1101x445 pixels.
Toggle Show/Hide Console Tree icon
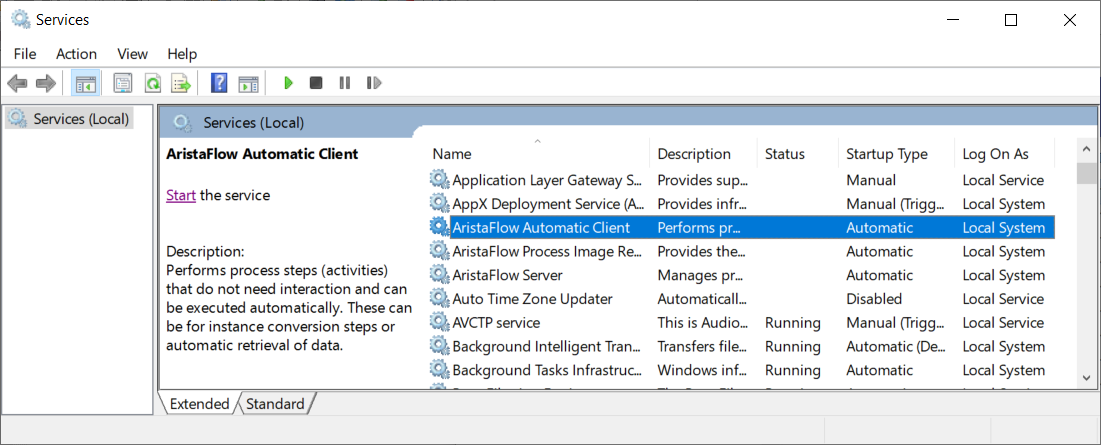86,84
